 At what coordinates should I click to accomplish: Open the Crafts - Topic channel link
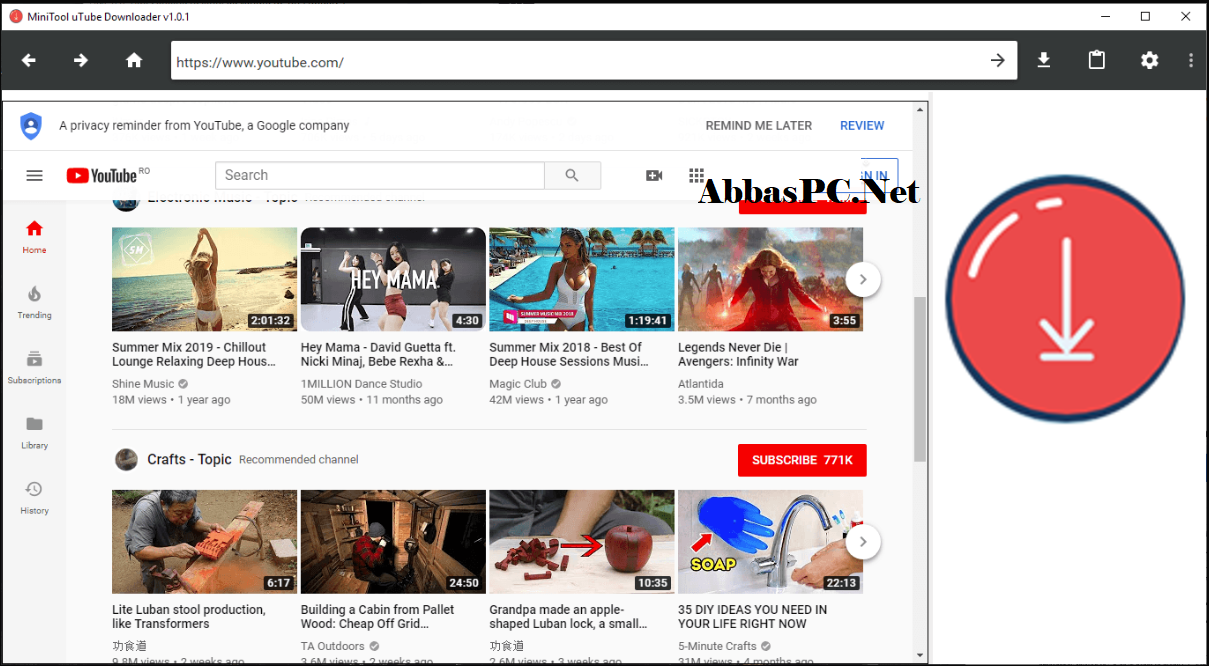click(x=189, y=459)
